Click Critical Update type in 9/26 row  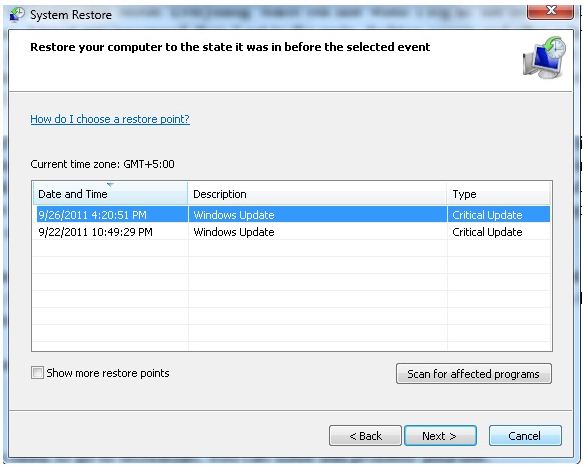(x=487, y=215)
